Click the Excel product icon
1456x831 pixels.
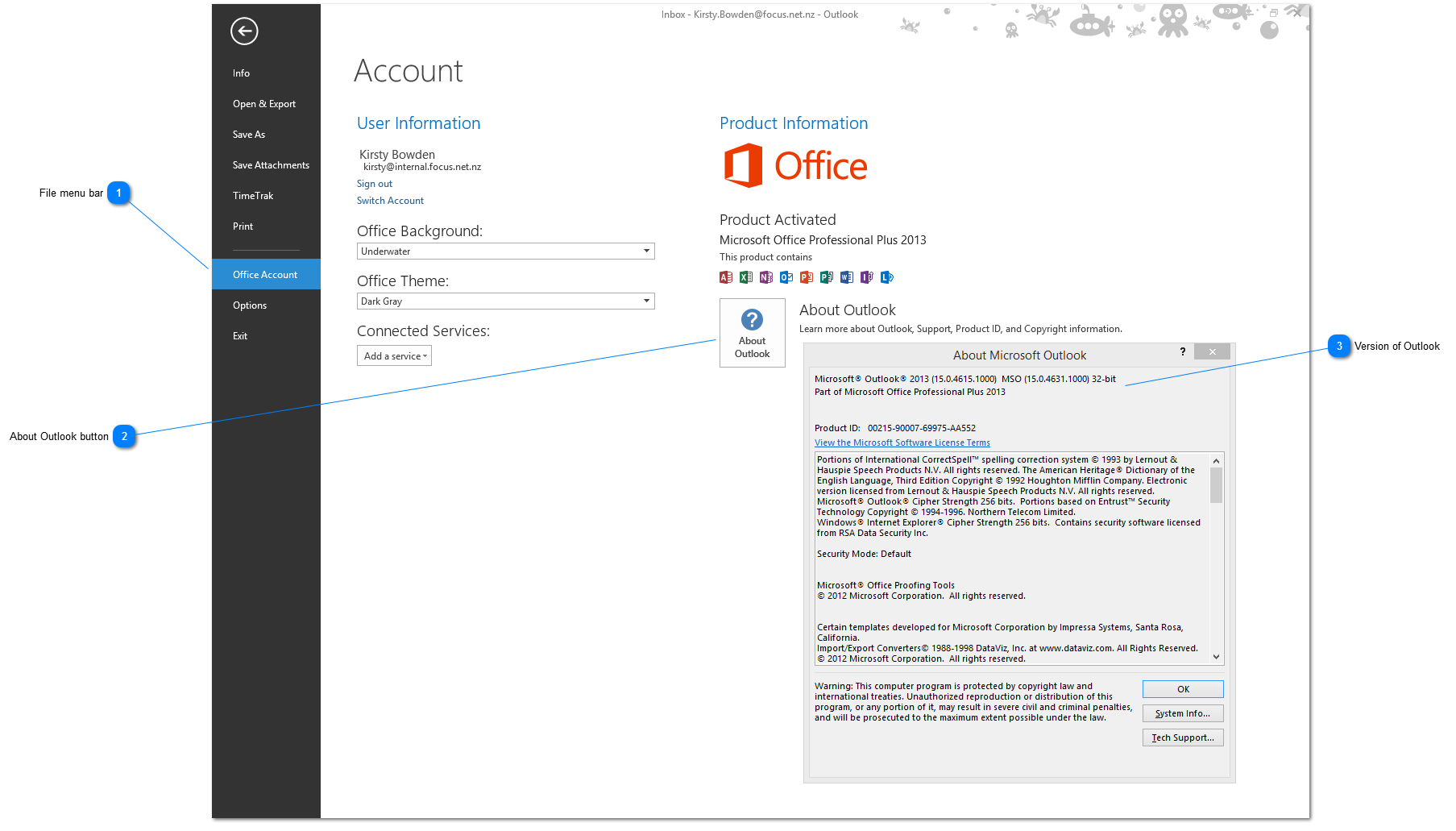point(746,277)
